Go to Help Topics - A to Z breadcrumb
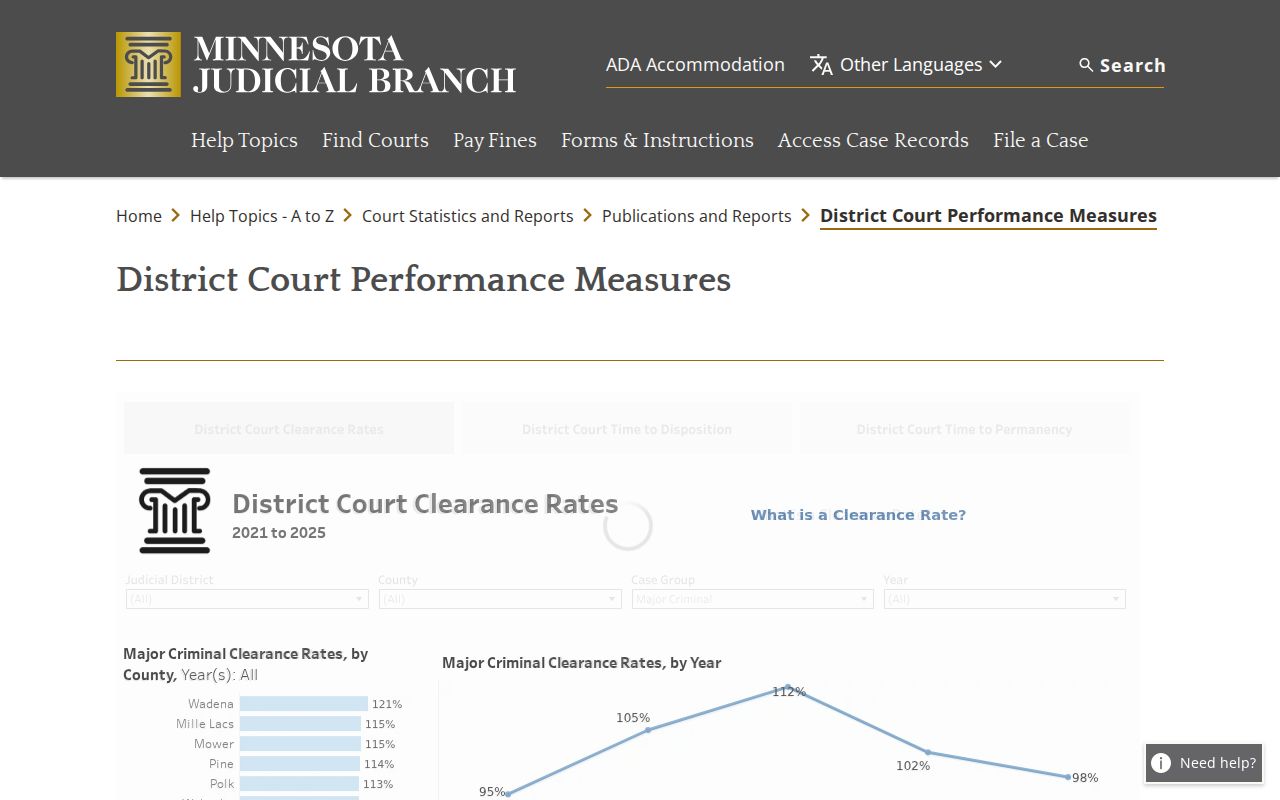Screen dimensions: 1280x800 [262, 216]
